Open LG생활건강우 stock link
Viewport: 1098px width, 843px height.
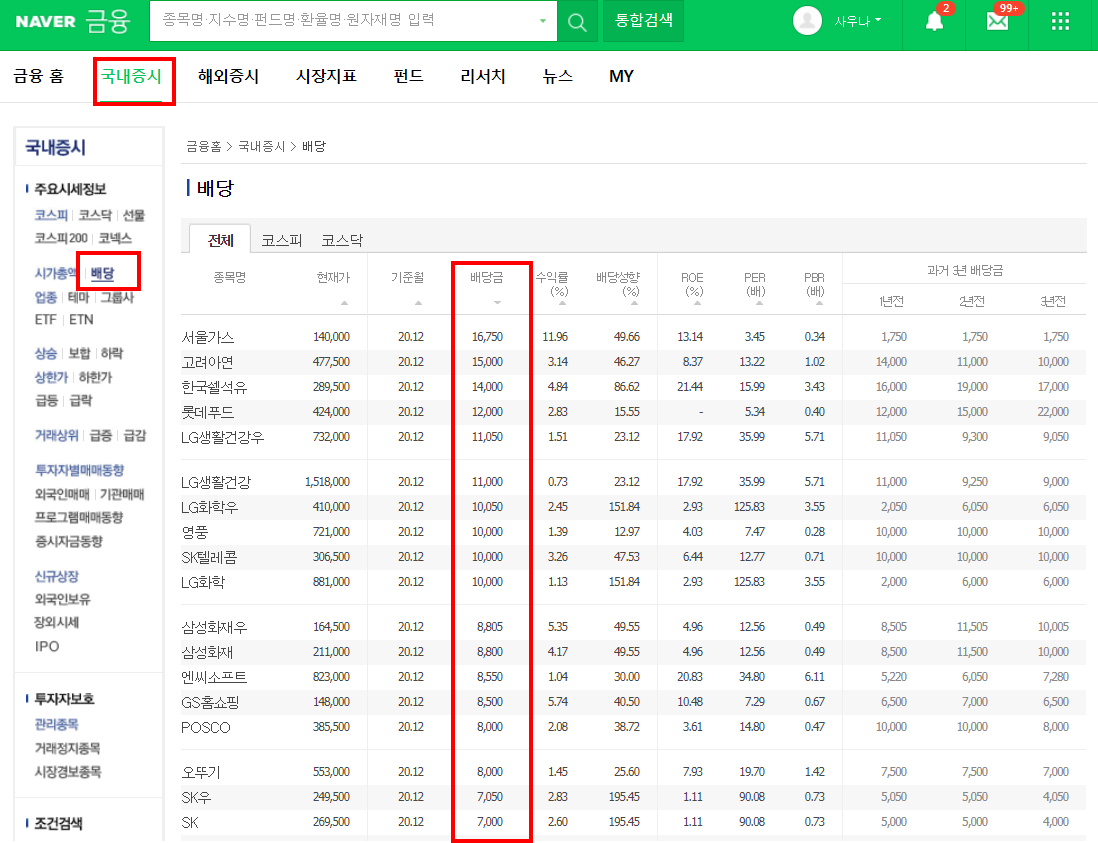pyautogui.click(x=222, y=437)
